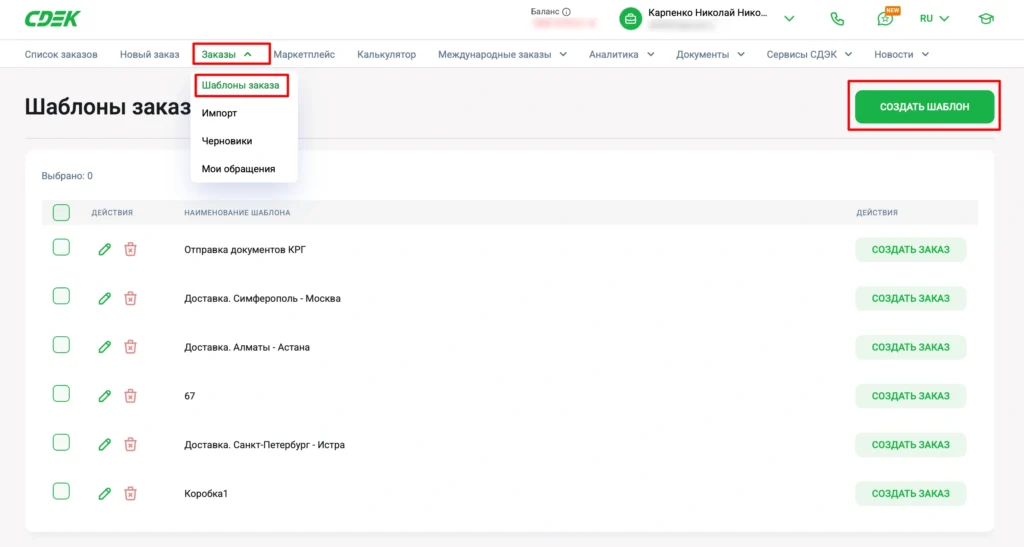1024x547 pixels.
Task: Click the Выбрано: 0 counter
Action: [67, 176]
